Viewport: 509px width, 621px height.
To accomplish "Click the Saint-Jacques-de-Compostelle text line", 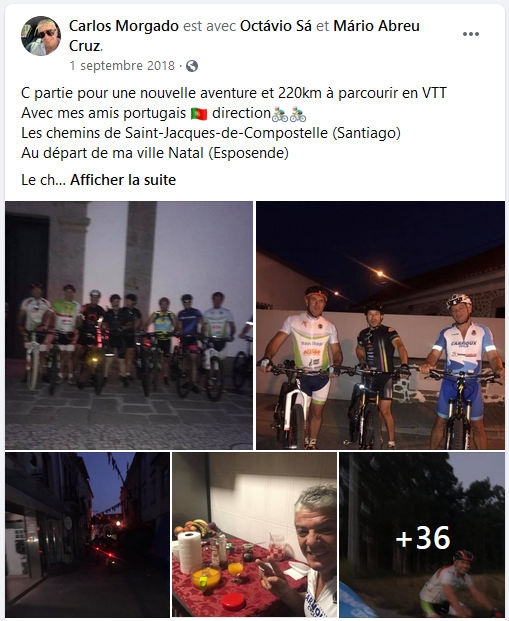I will click(211, 133).
